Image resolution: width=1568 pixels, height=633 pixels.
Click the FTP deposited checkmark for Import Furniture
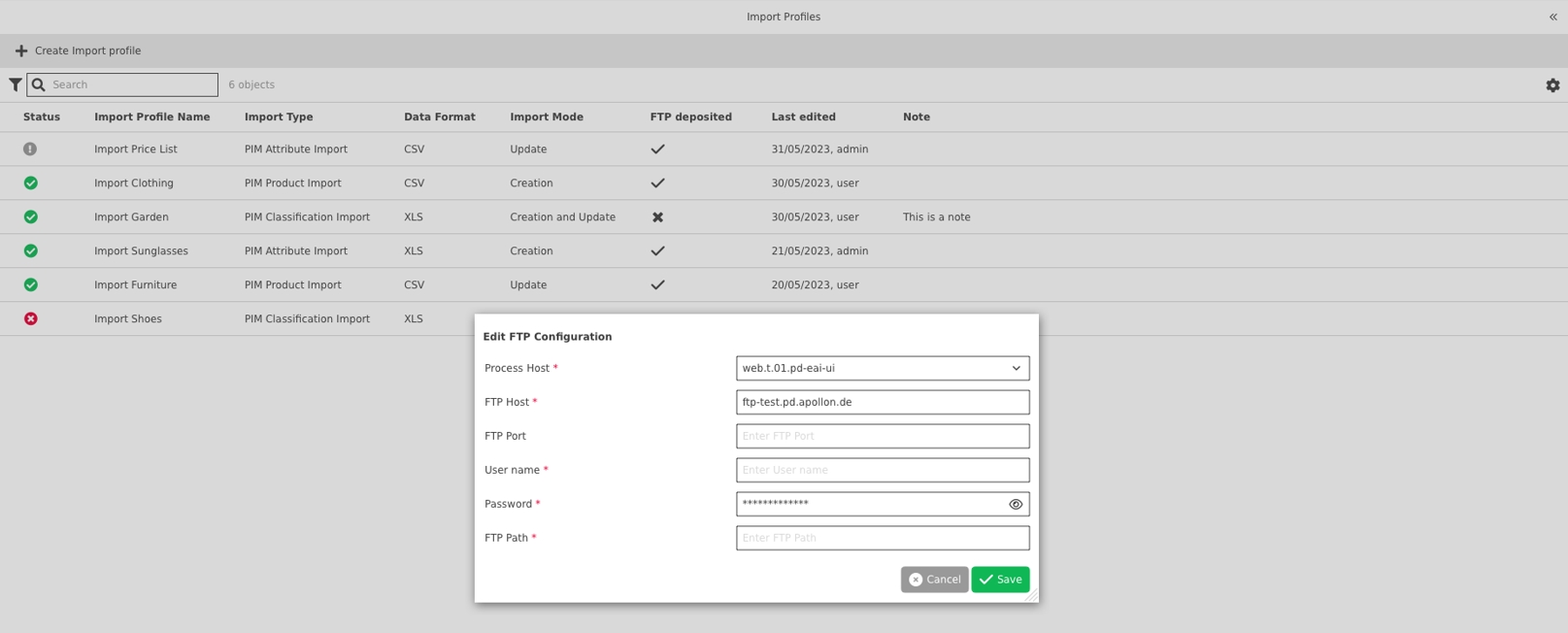657,285
